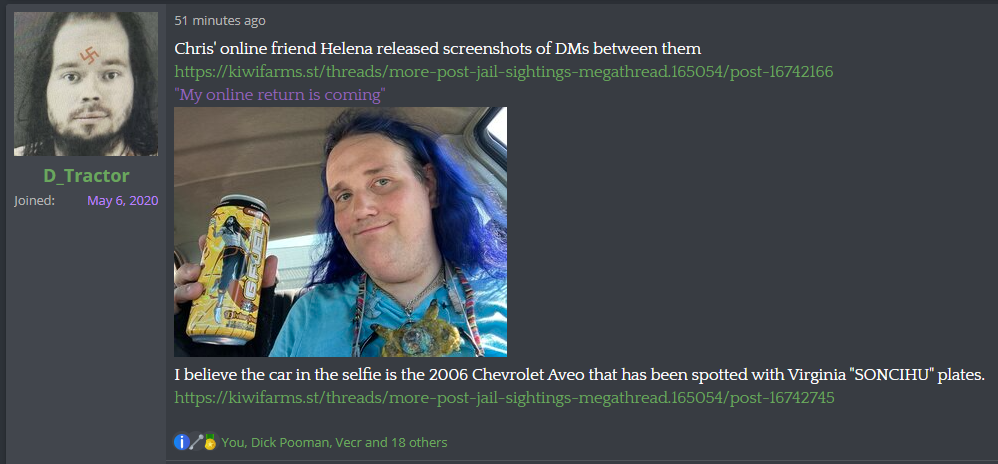Click the "Joined:" label under the username
The height and width of the screenshot is (464, 998).
tap(34, 201)
